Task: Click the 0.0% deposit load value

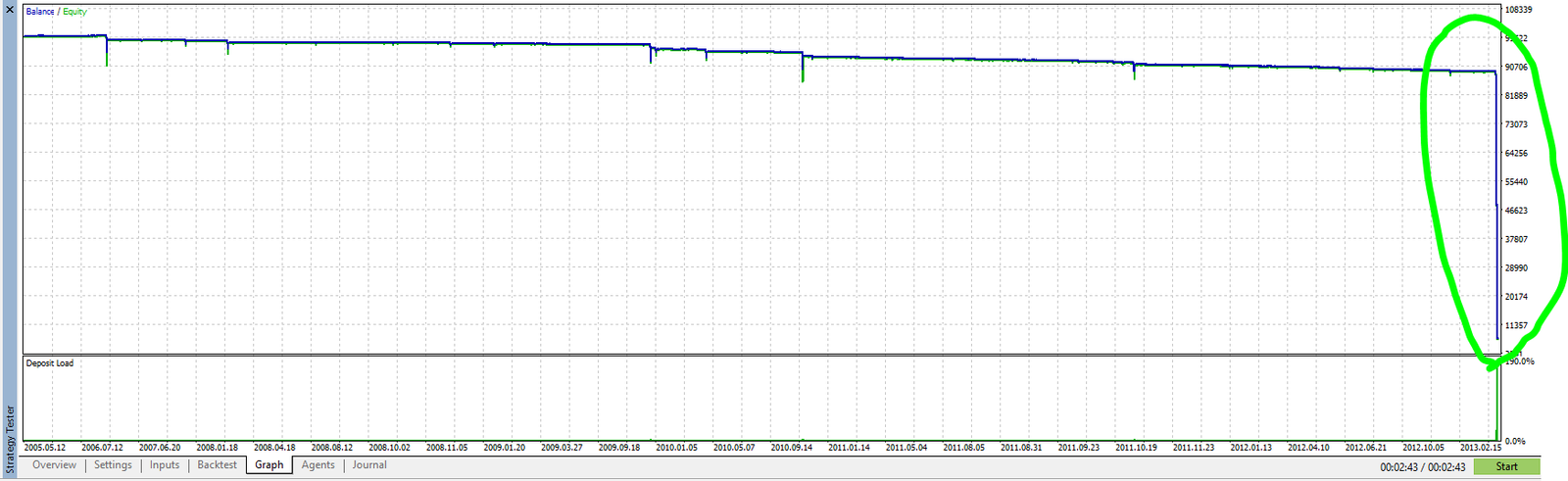Action: pyautogui.click(x=1514, y=442)
